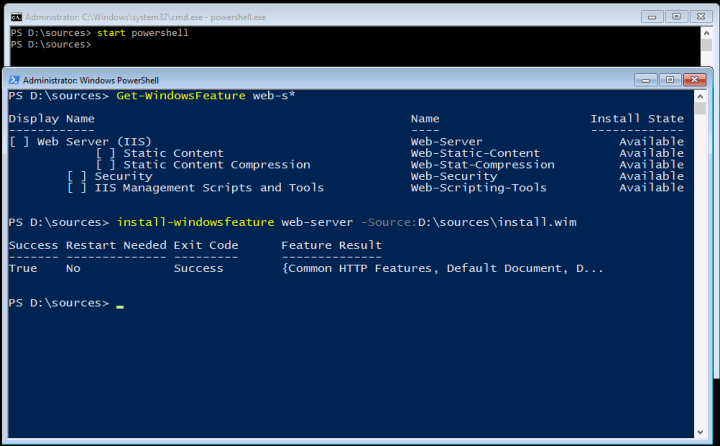The width and height of the screenshot is (720, 446).
Task: Maximize the Windows PowerShell window
Action: click(668, 79)
